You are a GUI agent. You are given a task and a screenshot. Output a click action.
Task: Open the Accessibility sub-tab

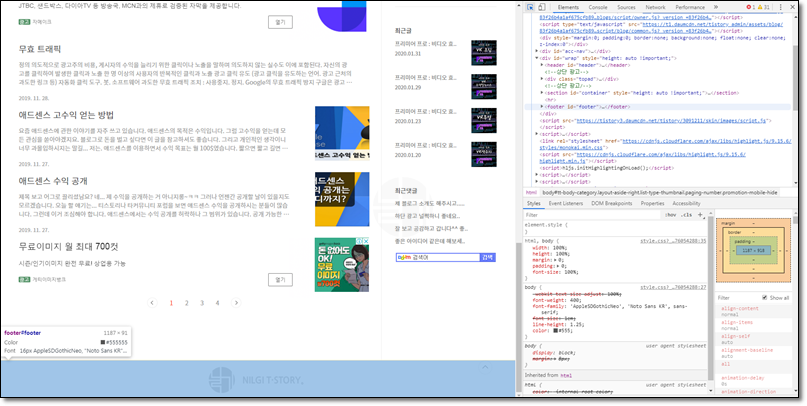[x=686, y=203]
